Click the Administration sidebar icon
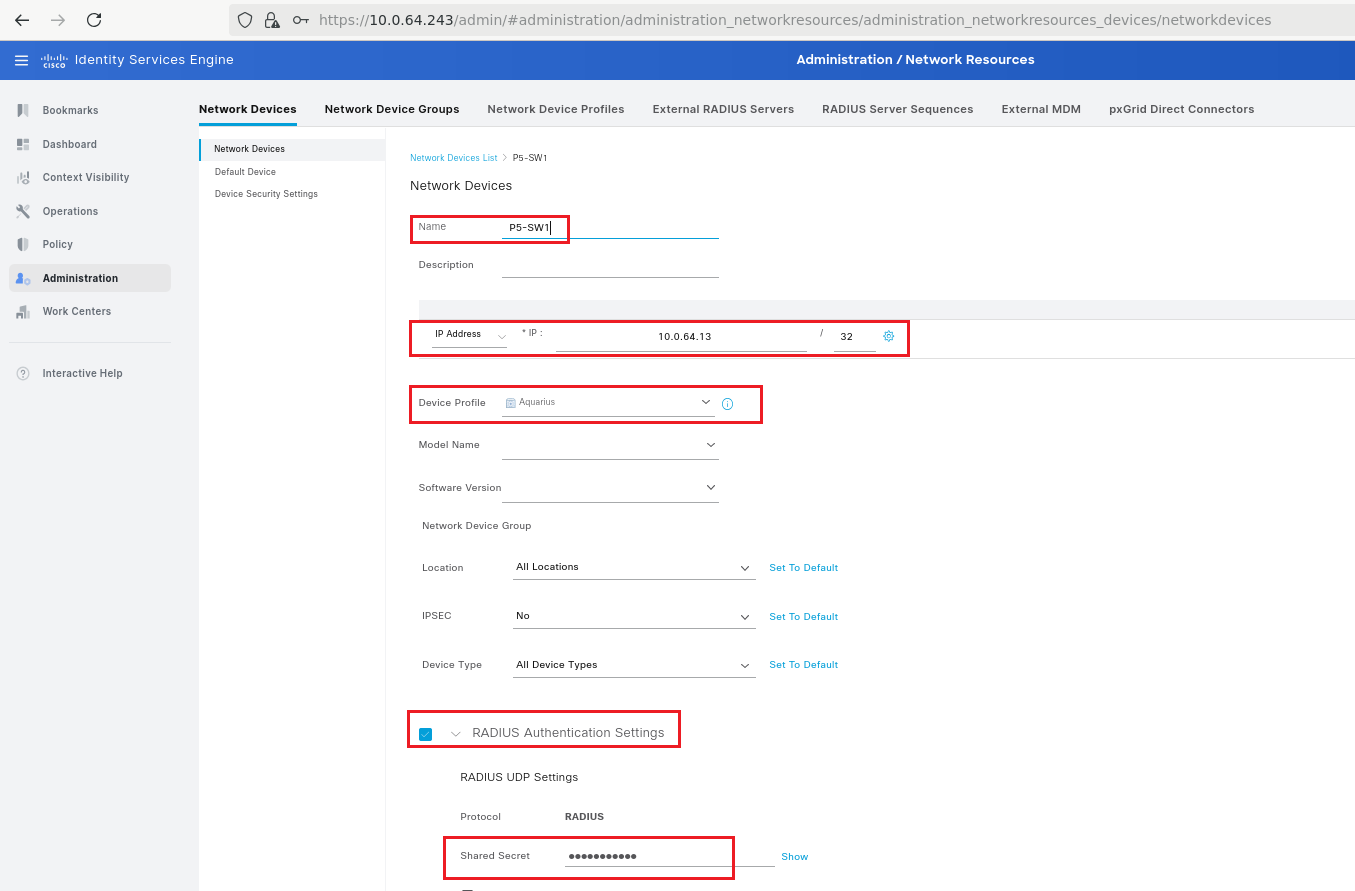Screen dimensions: 1355x891 pyautogui.click(x=23, y=278)
